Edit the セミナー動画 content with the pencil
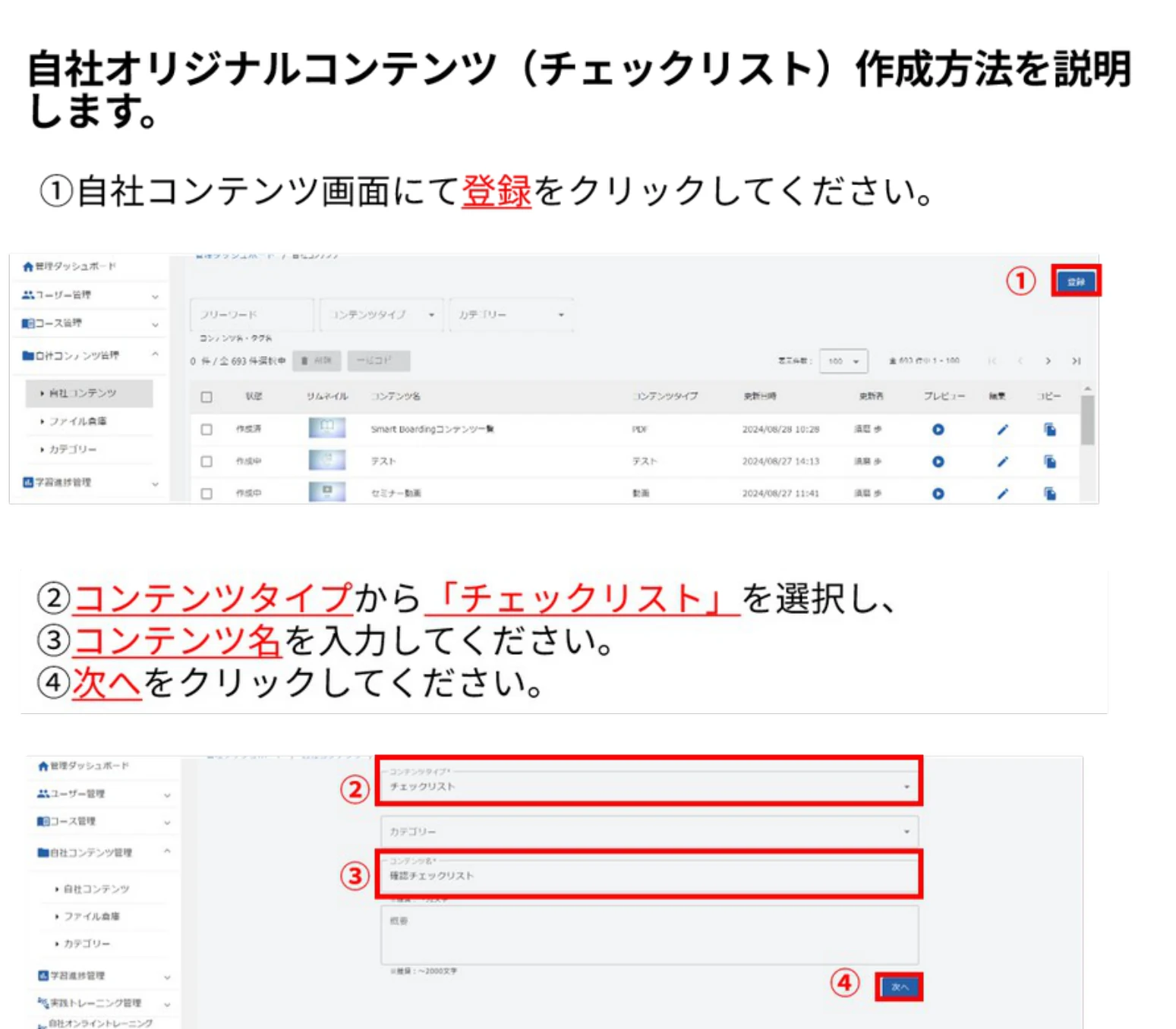The image size is (1176, 1029). [1002, 493]
